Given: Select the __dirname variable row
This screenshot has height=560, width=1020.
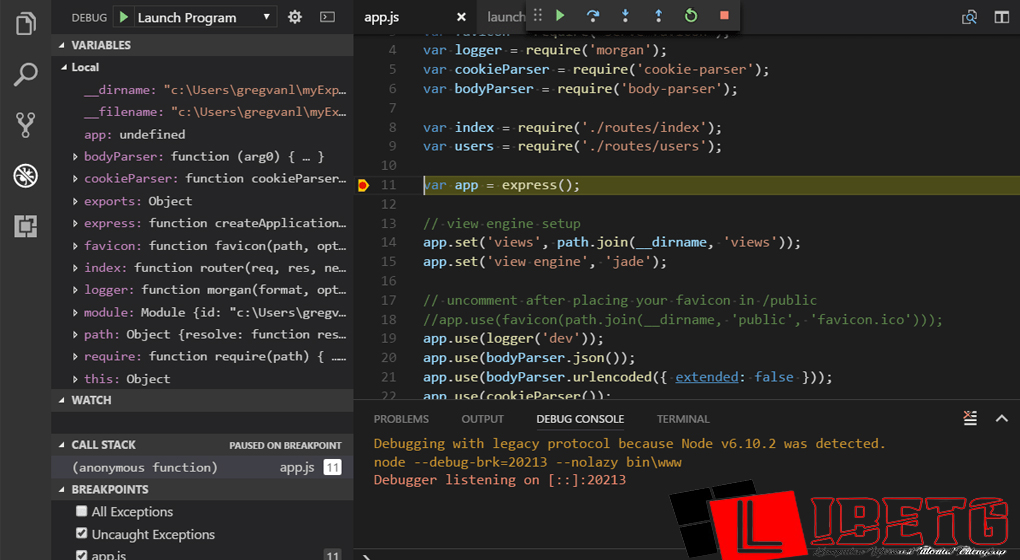Looking at the screenshot, I should point(202,90).
